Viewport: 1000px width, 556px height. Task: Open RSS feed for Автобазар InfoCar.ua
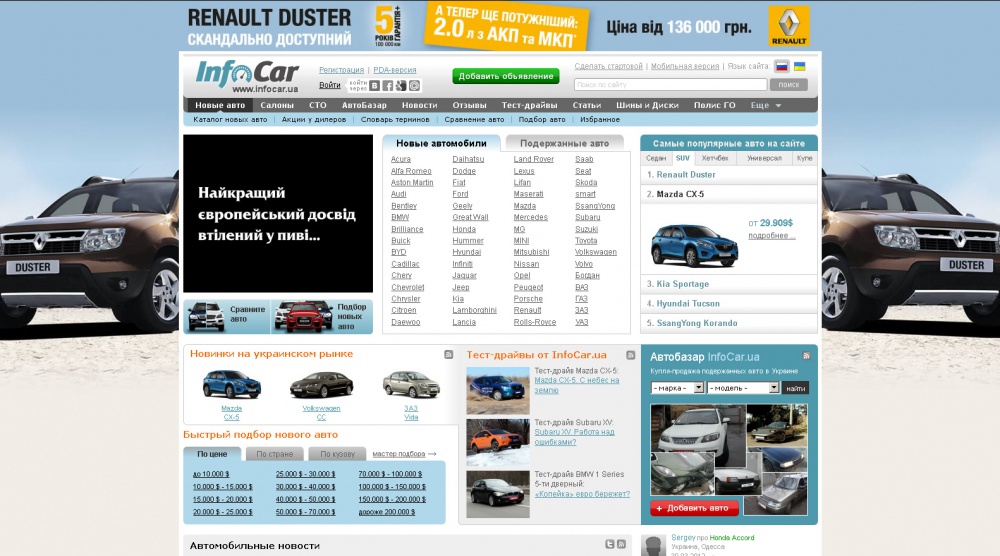(x=806, y=356)
